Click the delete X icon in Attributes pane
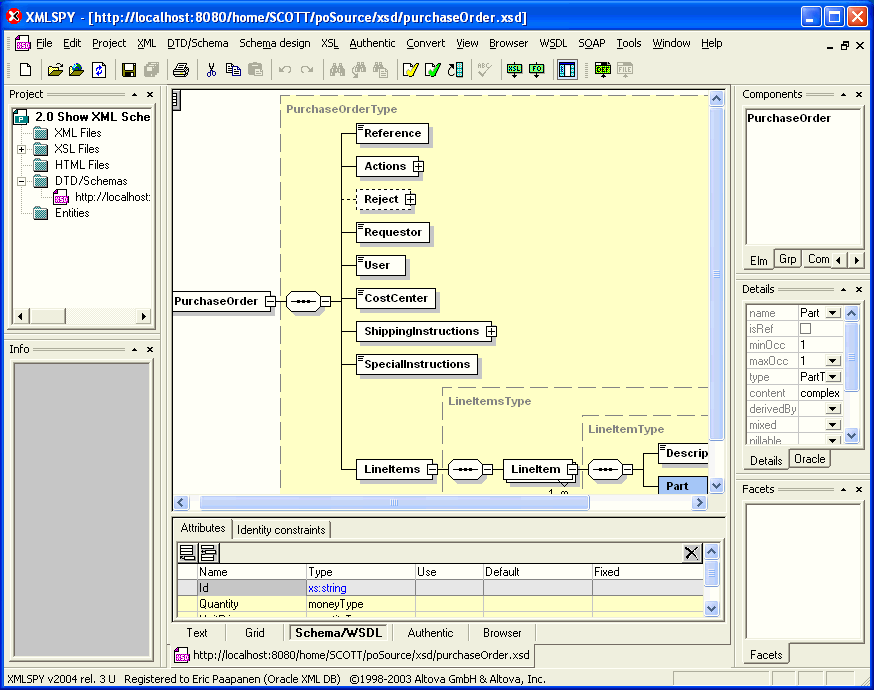 click(691, 553)
